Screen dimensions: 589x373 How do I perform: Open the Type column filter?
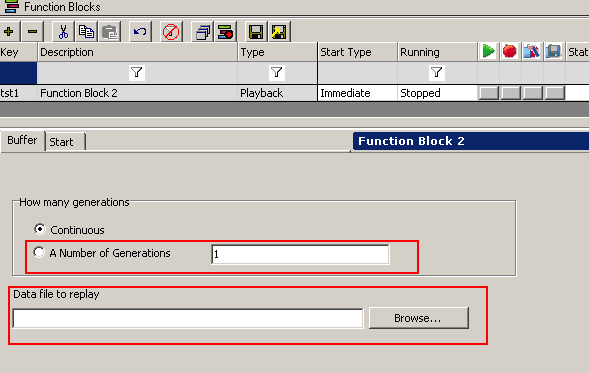[276, 72]
